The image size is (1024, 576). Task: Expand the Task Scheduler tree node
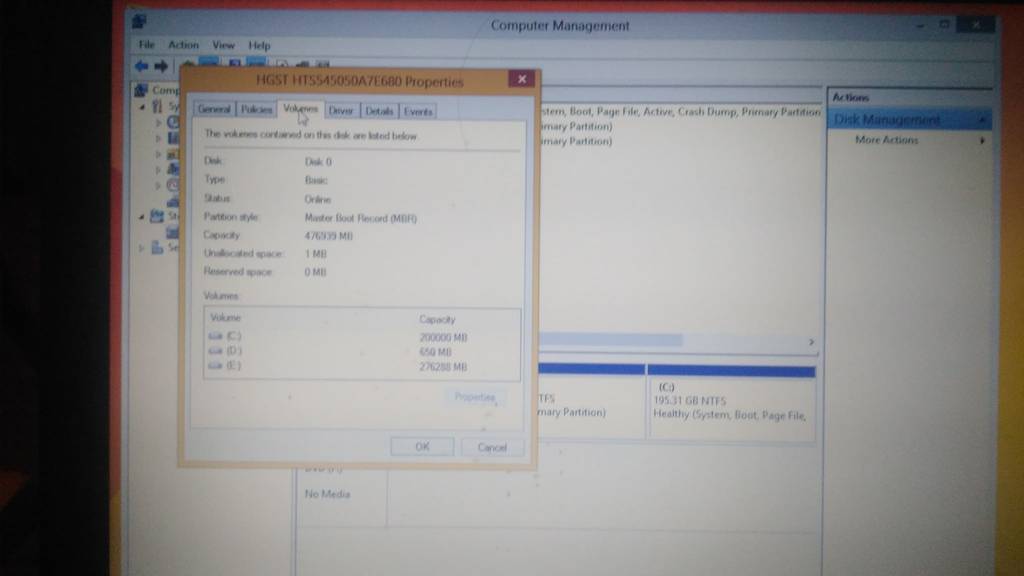pos(158,122)
